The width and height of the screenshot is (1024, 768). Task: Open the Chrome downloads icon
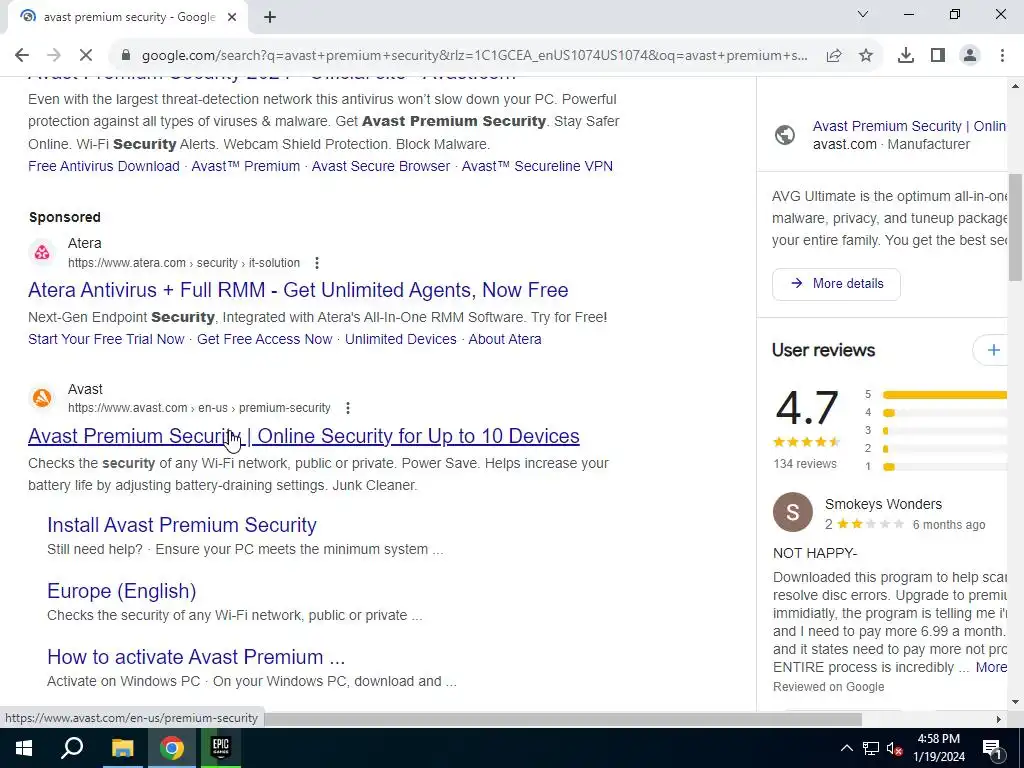coord(906,56)
